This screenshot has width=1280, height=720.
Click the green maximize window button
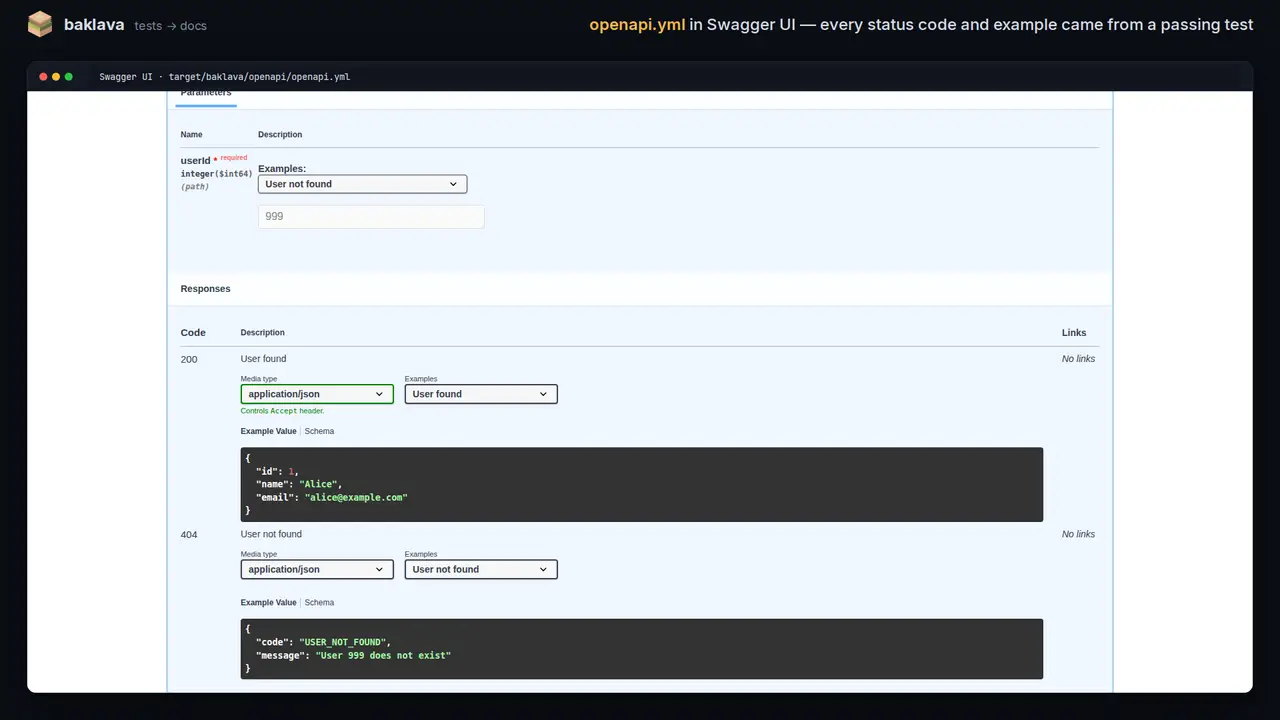69,77
